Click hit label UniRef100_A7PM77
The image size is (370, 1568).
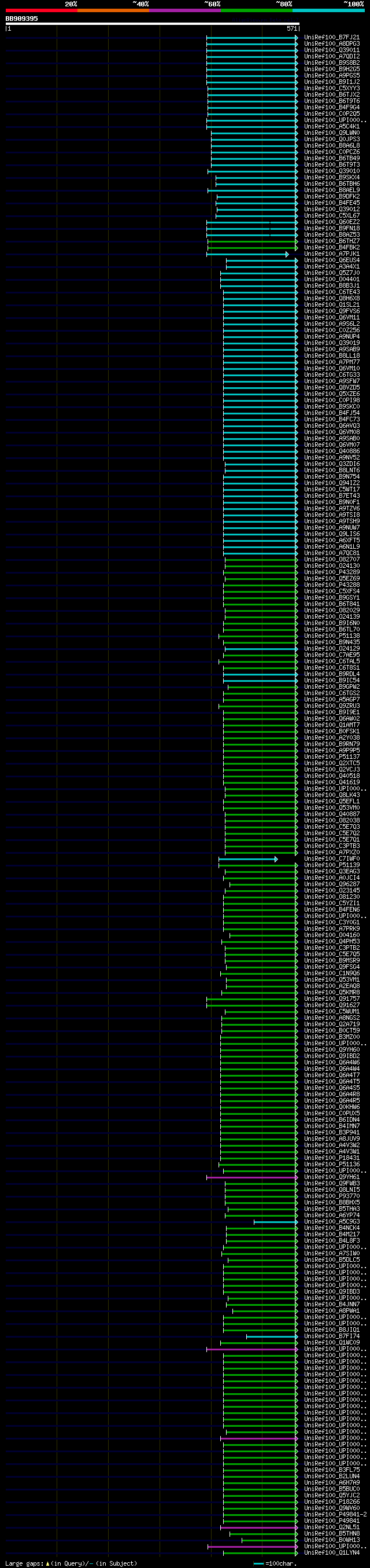(x=332, y=362)
